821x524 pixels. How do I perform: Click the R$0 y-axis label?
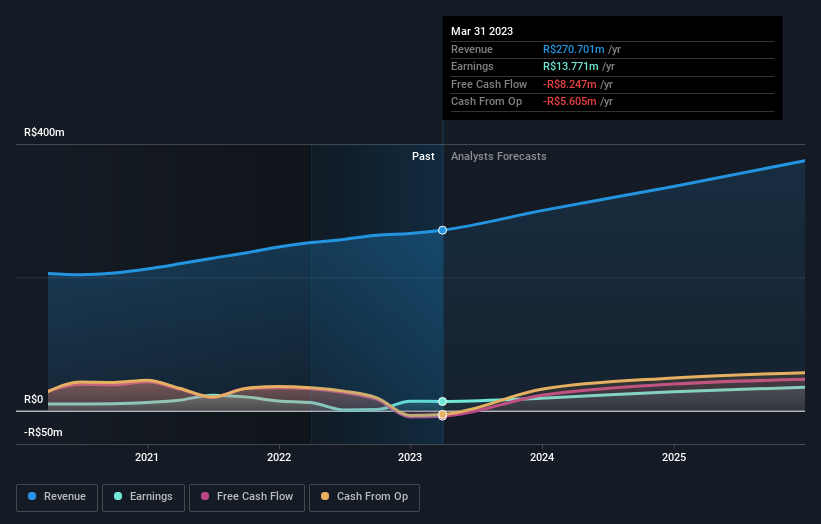pos(34,399)
